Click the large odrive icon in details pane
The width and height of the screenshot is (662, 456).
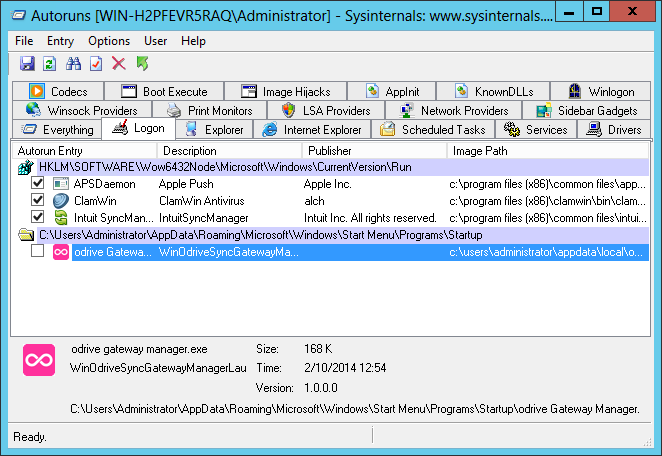39,360
